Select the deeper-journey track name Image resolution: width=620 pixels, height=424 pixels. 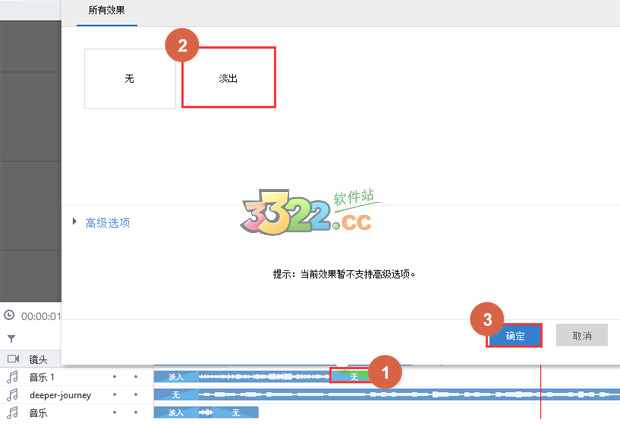(x=60, y=395)
